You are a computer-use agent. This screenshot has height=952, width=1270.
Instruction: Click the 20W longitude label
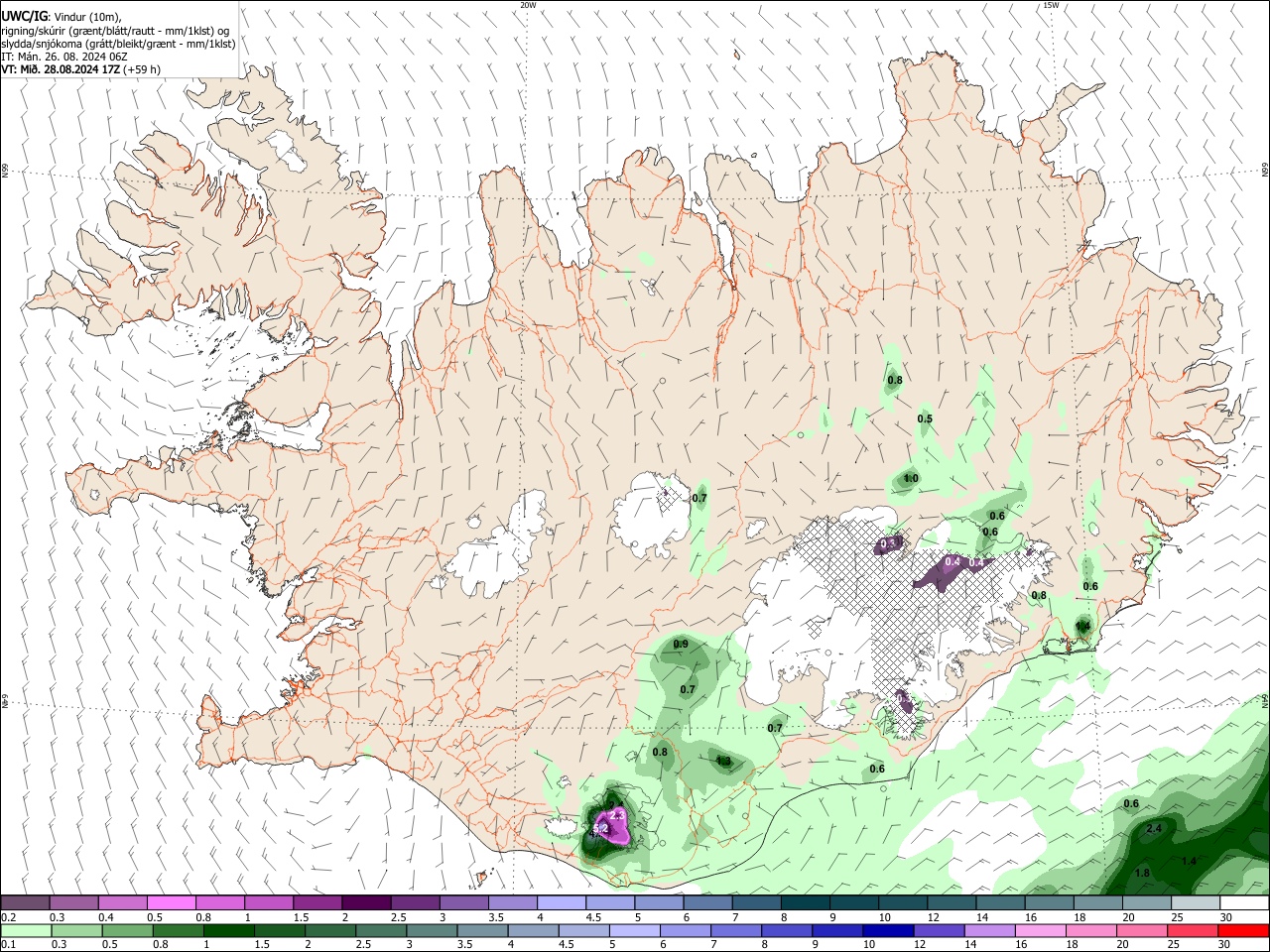529,5
